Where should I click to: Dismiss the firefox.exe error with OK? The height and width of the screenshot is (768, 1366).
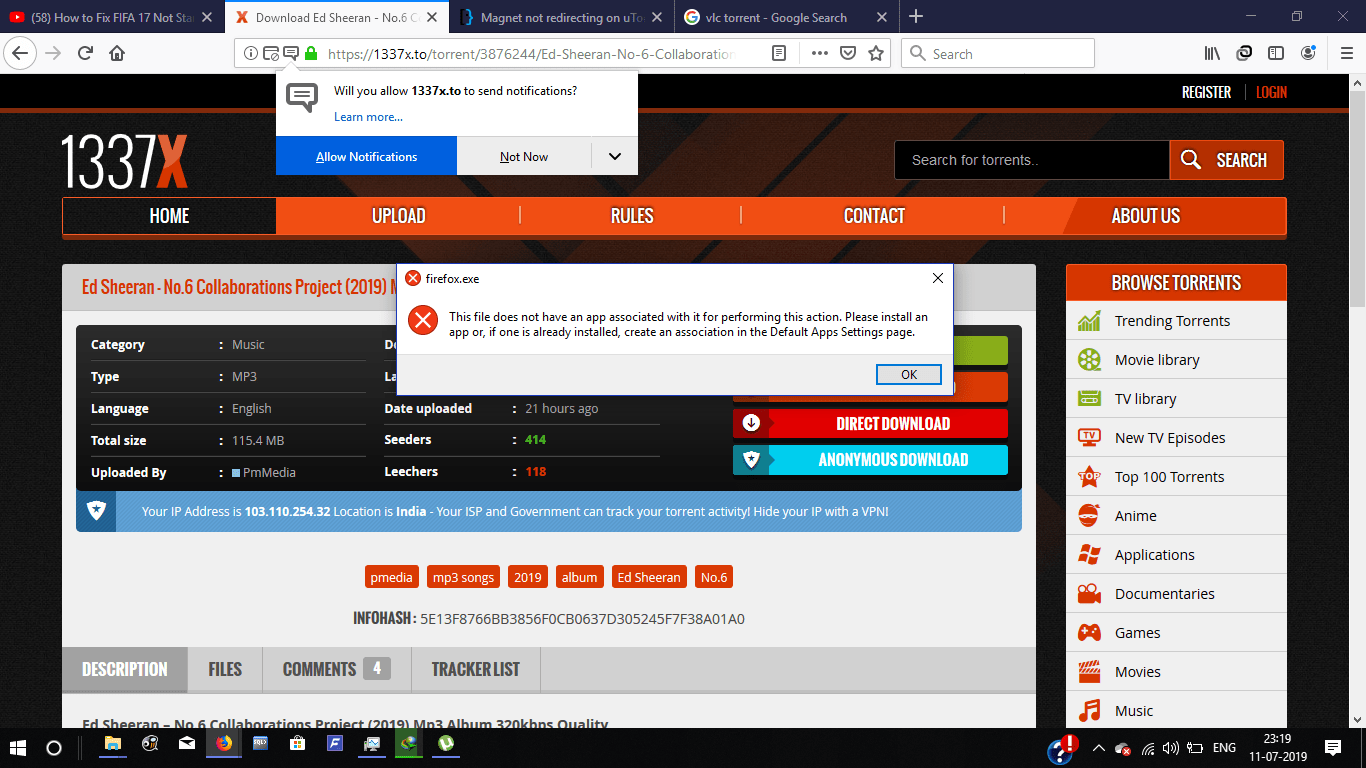[908, 374]
